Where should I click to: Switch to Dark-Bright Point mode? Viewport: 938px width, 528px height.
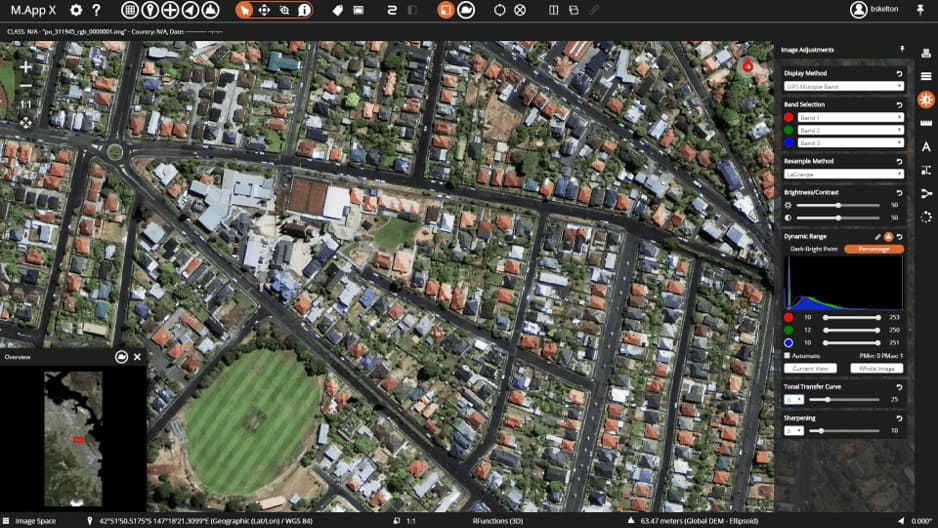click(813, 249)
